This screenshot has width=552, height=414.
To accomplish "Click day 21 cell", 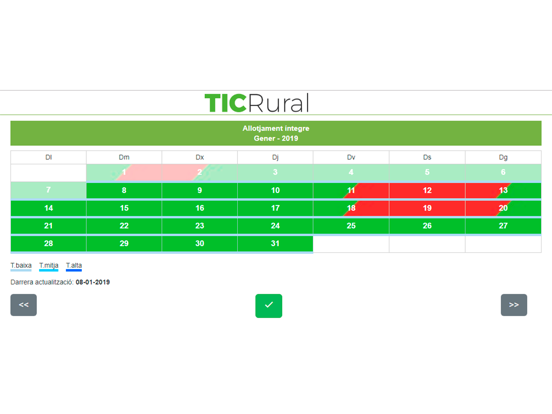I will pos(49,226).
